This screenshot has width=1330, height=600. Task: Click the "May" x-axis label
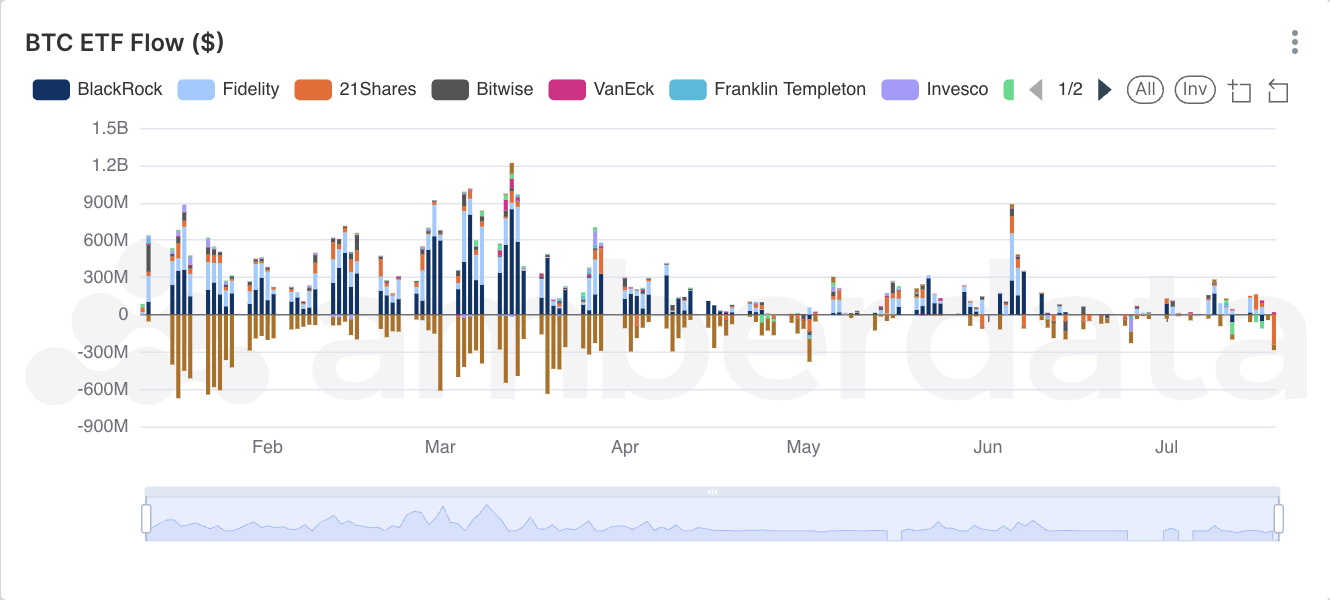tap(803, 447)
